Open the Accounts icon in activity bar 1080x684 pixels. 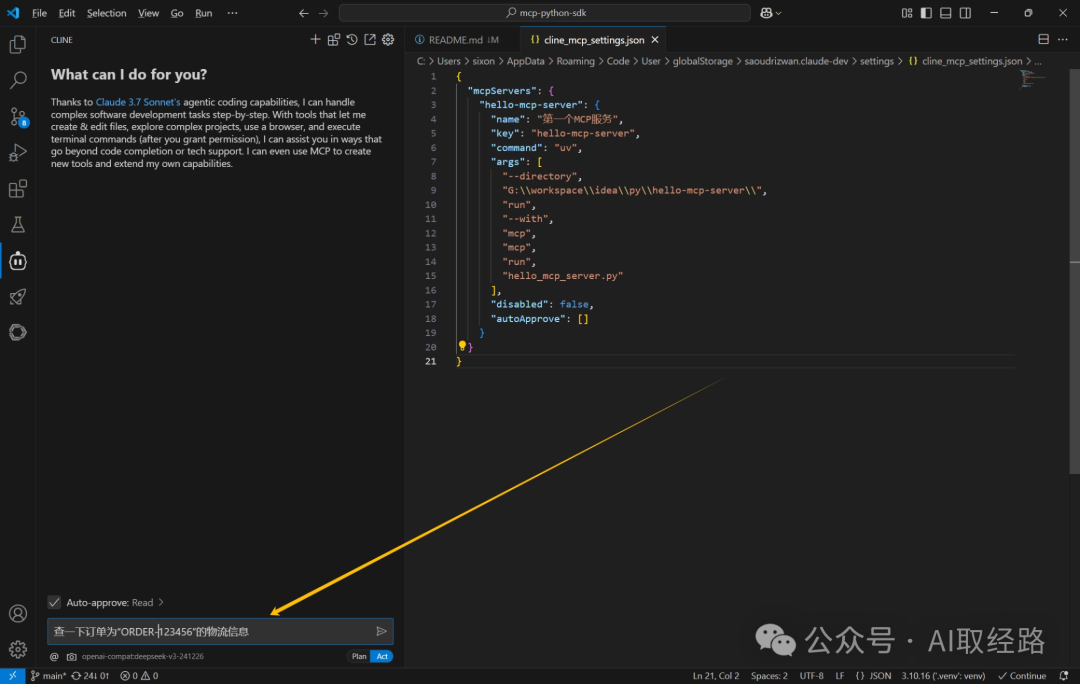click(x=18, y=613)
